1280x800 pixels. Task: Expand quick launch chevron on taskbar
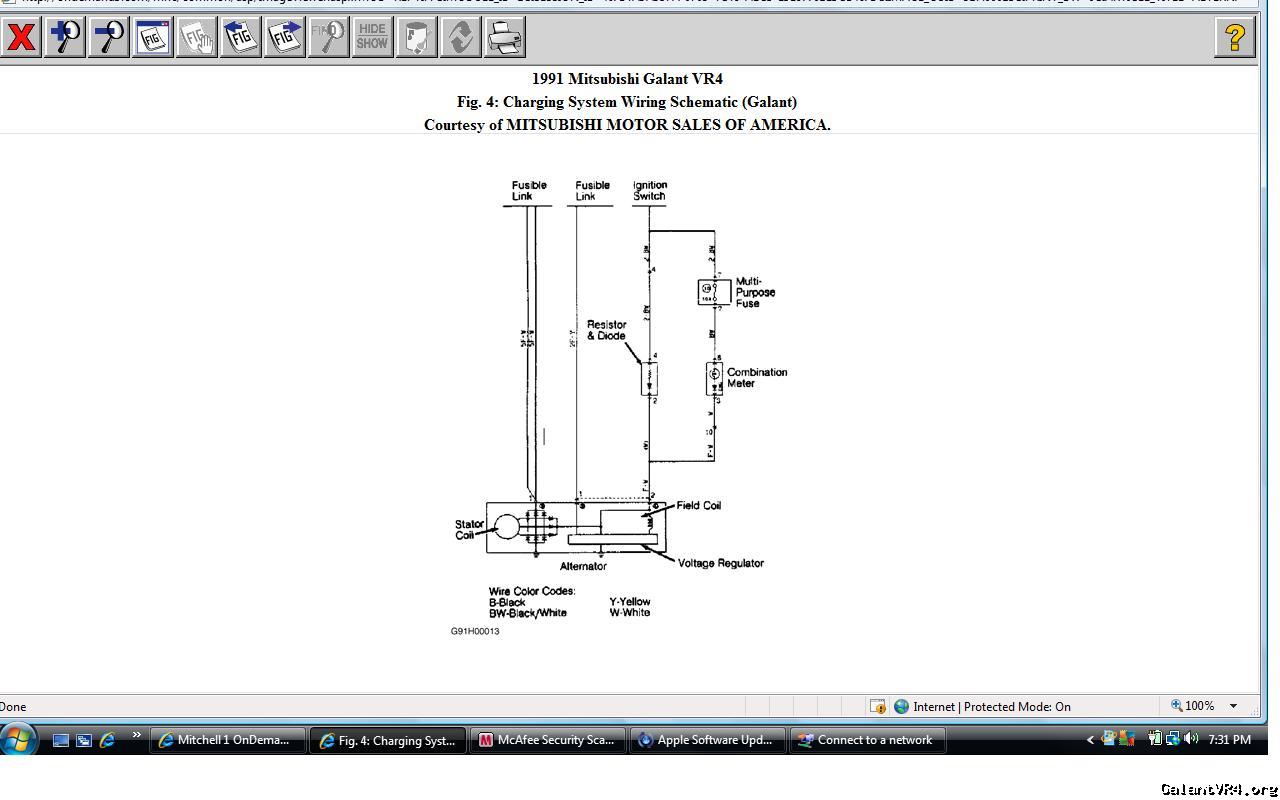pos(136,736)
